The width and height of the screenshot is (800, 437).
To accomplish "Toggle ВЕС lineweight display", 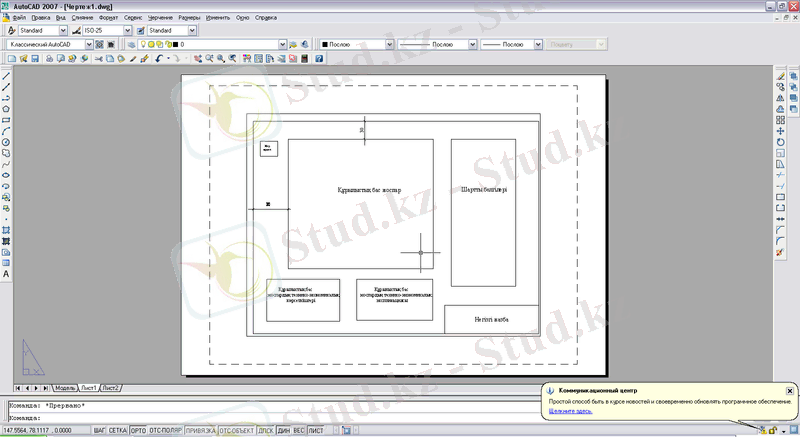I will click(x=299, y=431).
